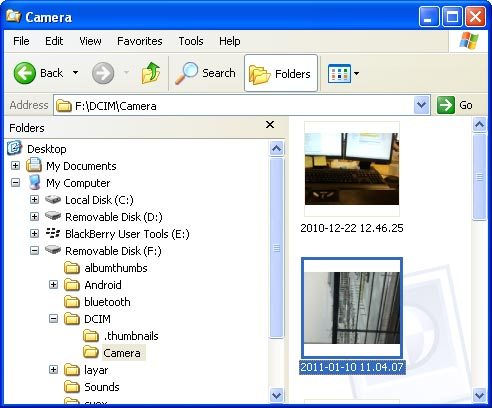Close the Folders side pane
Screen dimensions: 492x408
[x=270, y=125]
